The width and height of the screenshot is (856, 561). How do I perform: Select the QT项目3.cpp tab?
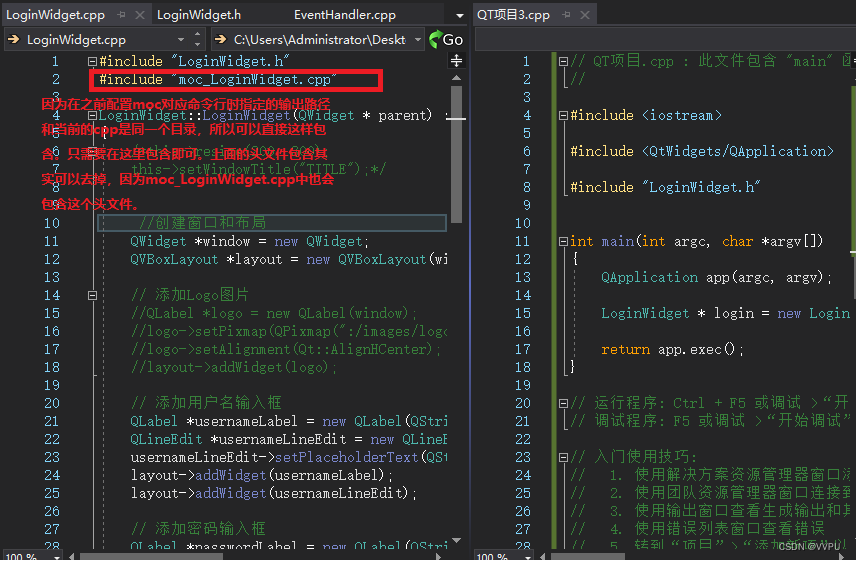point(513,15)
